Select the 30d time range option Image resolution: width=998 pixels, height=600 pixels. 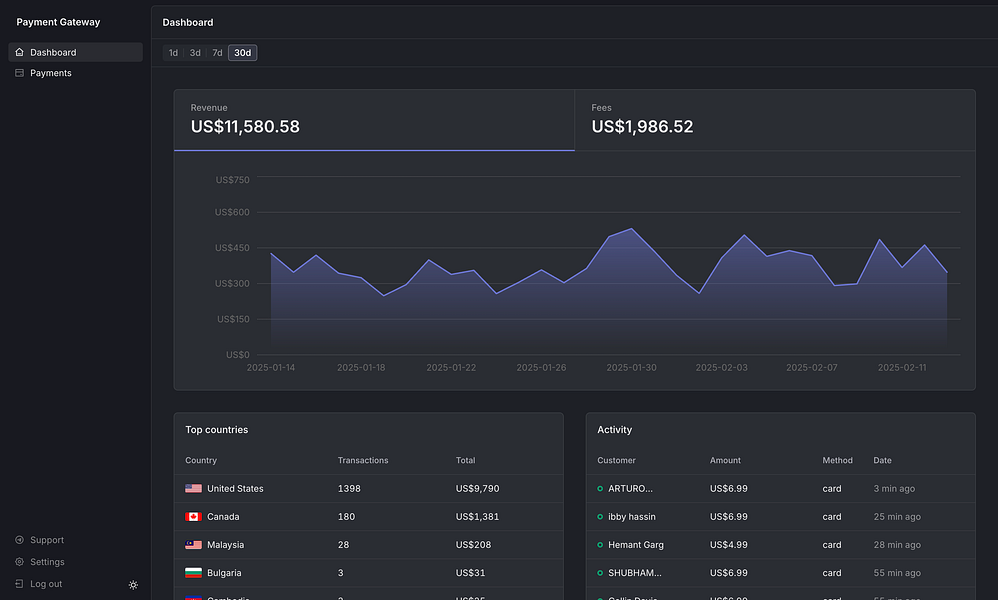(241, 52)
